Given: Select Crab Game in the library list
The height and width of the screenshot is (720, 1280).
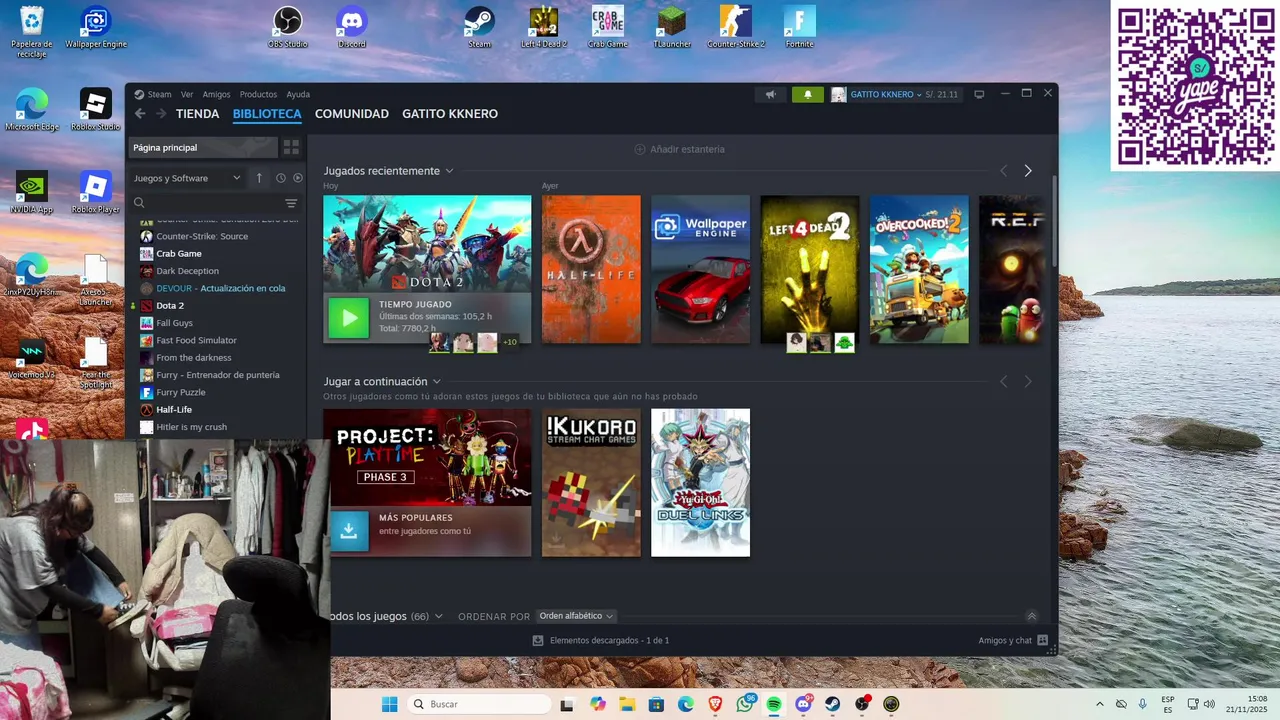Looking at the screenshot, I should click(x=179, y=254).
